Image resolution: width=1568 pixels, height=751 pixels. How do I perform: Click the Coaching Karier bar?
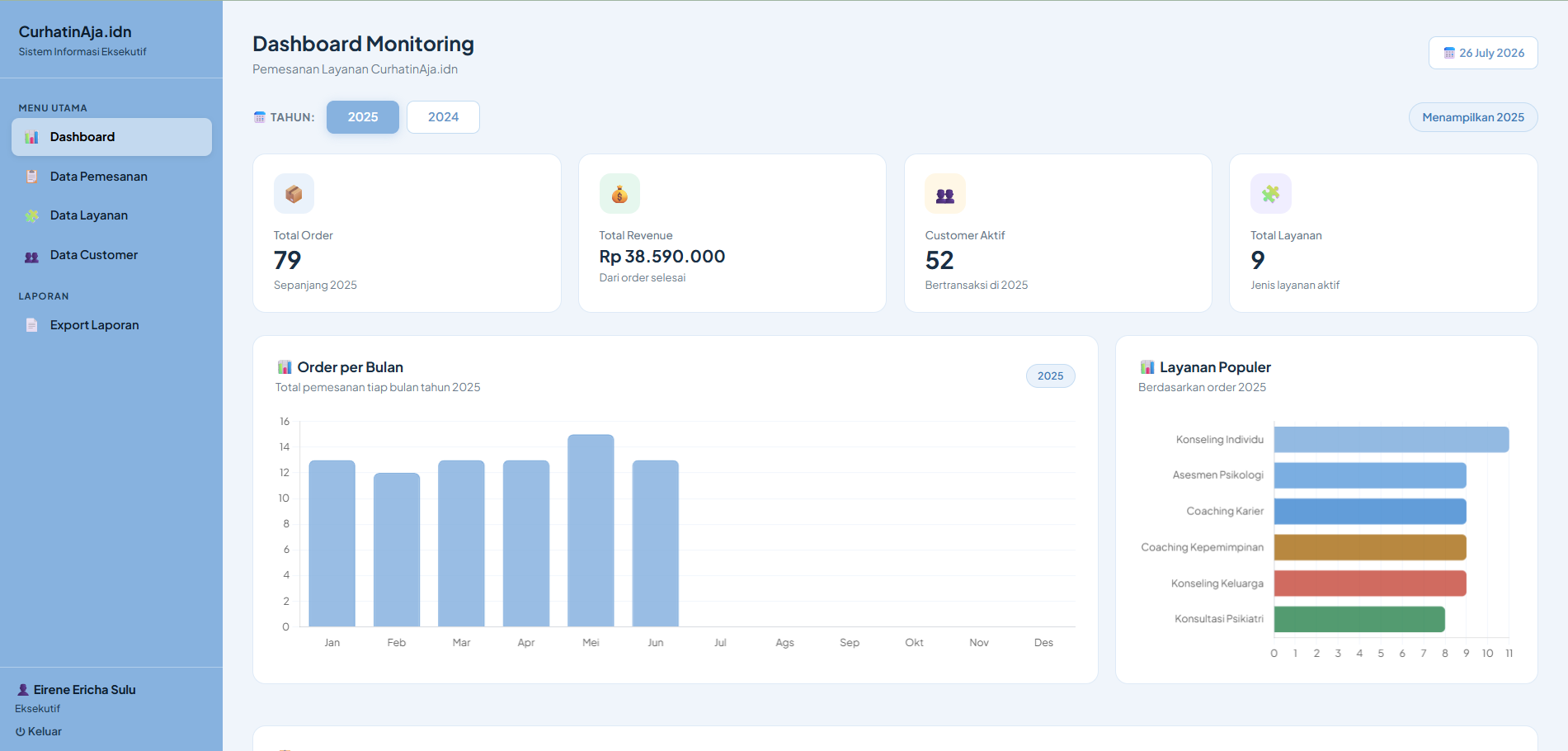(1370, 511)
